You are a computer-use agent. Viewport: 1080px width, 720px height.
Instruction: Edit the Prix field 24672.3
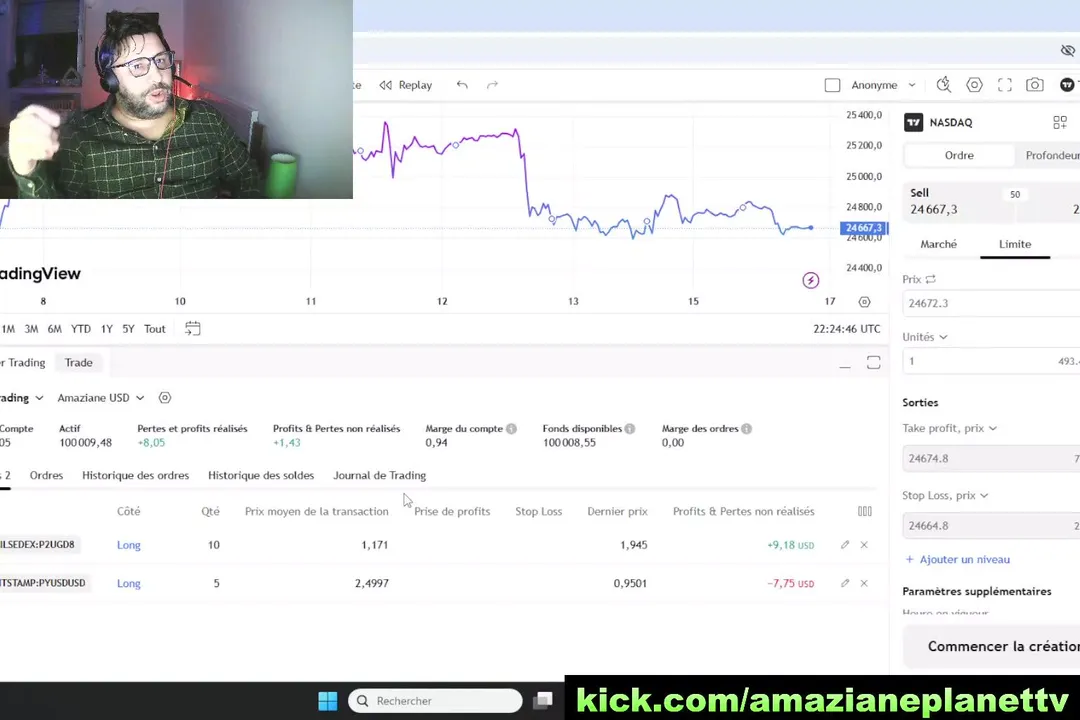(x=990, y=303)
